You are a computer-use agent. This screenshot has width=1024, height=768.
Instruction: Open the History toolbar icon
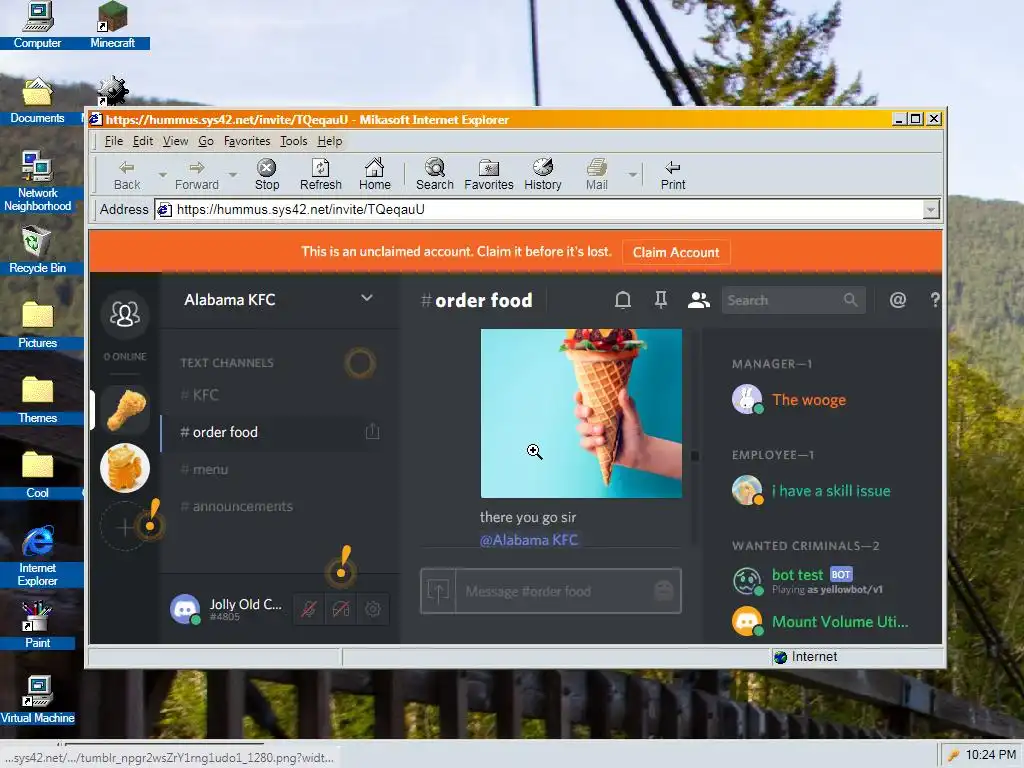click(x=543, y=175)
